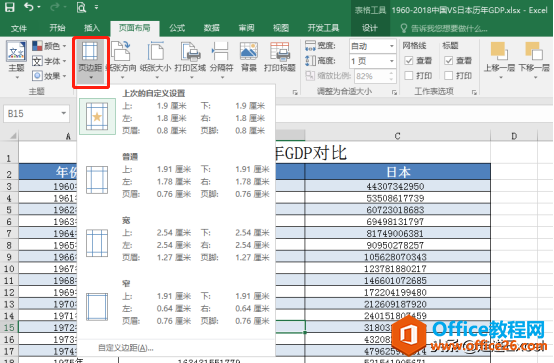Viewport: 554px width, 363px height.
Task: Toggle 标题 打印 (Headings Print) checkbox
Action: tap(449, 75)
